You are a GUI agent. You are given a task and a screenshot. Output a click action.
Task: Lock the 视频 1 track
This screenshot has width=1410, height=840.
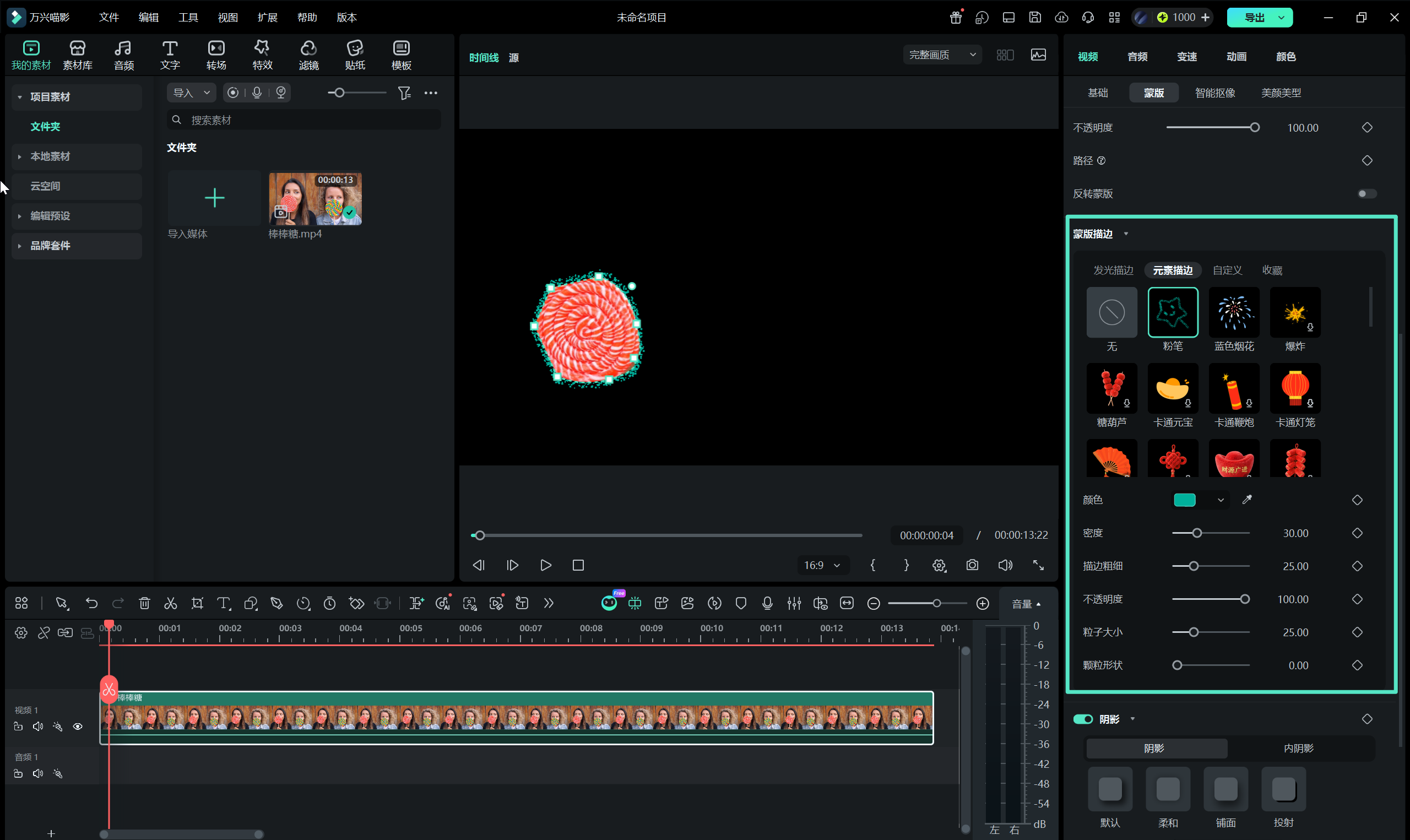[18, 727]
